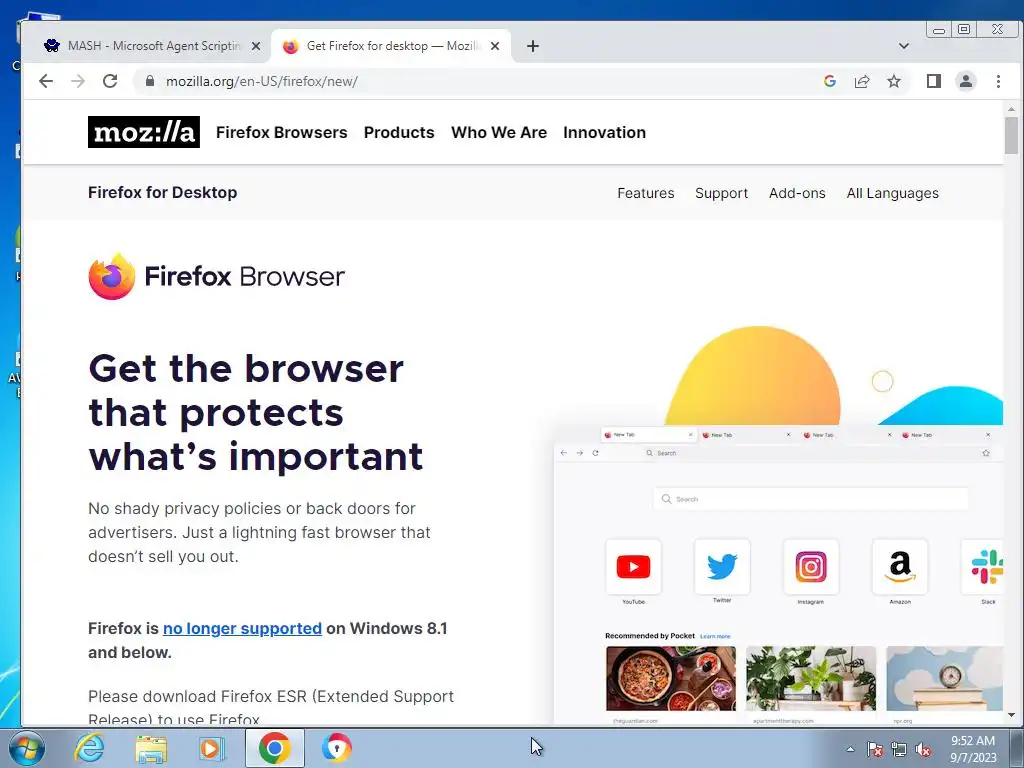
Task: Open the Chrome three-dot menu
Action: (998, 81)
